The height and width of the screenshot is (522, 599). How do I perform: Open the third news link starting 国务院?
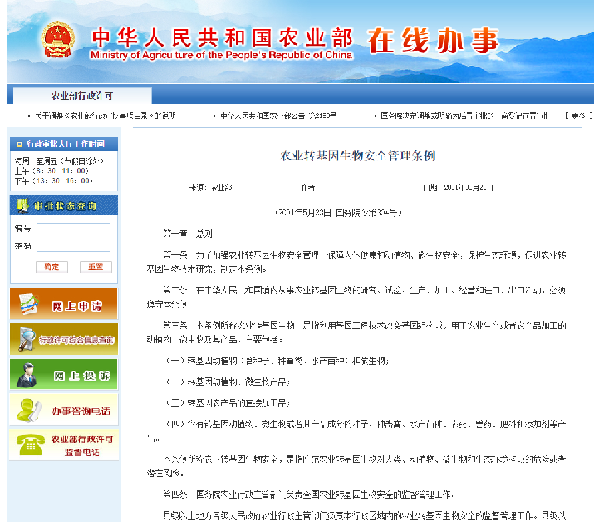[464, 115]
